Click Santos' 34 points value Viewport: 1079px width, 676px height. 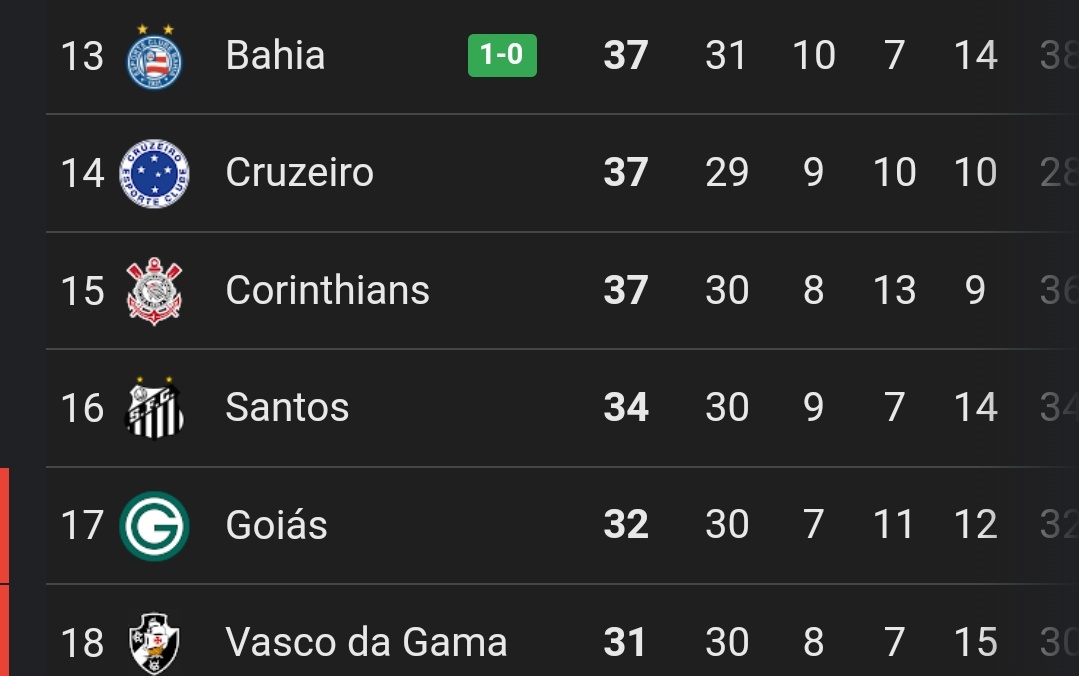pos(626,408)
